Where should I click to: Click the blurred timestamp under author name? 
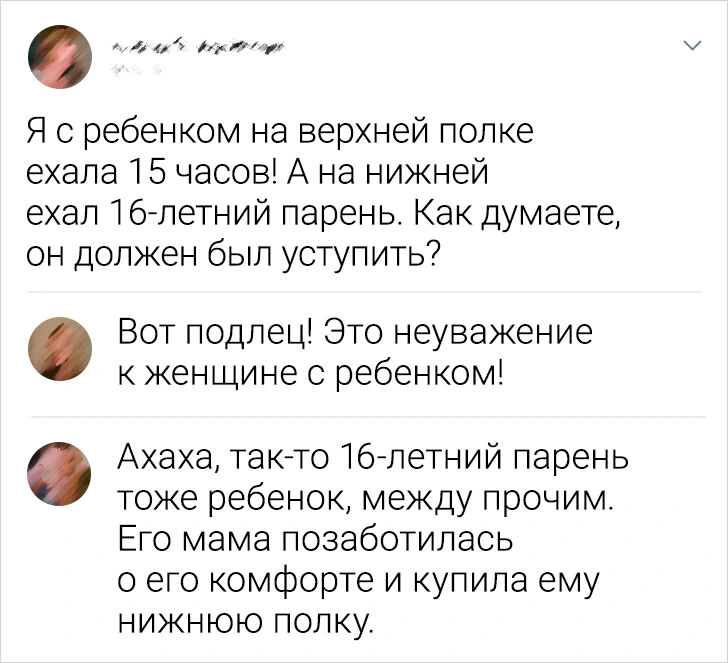click(135, 70)
